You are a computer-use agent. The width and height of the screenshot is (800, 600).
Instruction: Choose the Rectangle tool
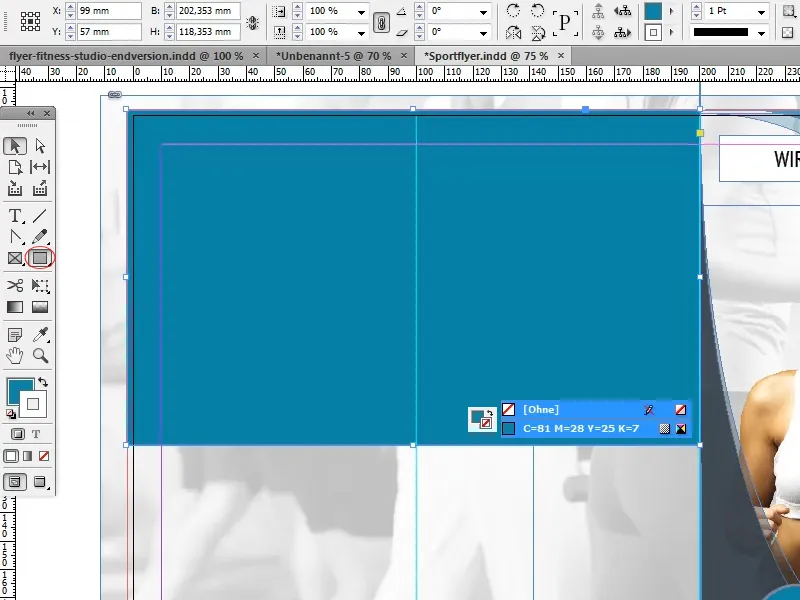point(40,258)
